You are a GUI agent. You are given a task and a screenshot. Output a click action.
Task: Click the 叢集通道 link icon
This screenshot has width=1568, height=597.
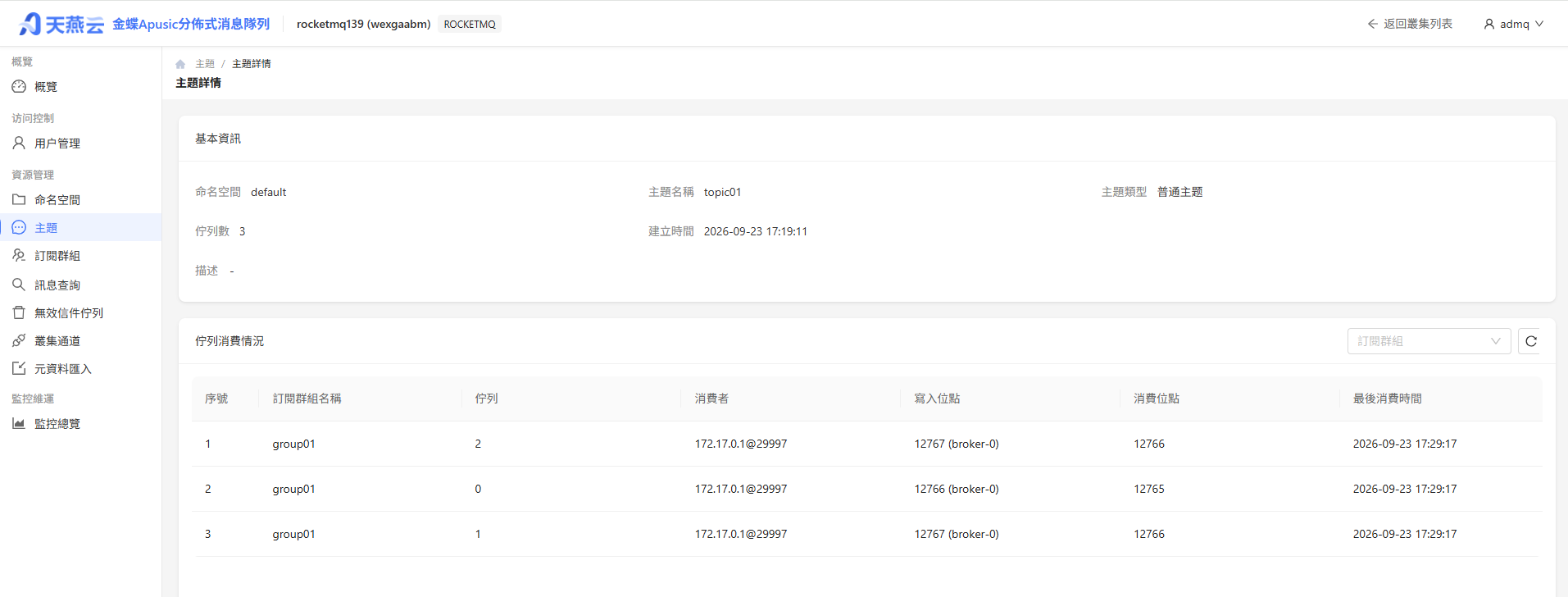(19, 340)
